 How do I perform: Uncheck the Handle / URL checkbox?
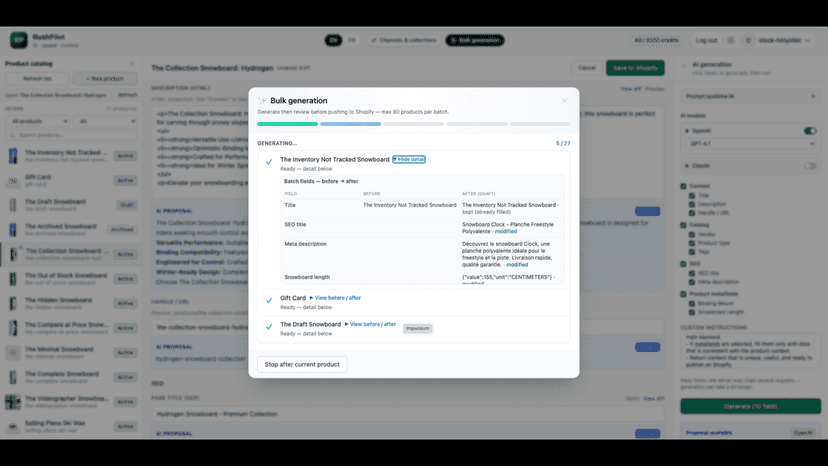pyautogui.click(x=692, y=213)
